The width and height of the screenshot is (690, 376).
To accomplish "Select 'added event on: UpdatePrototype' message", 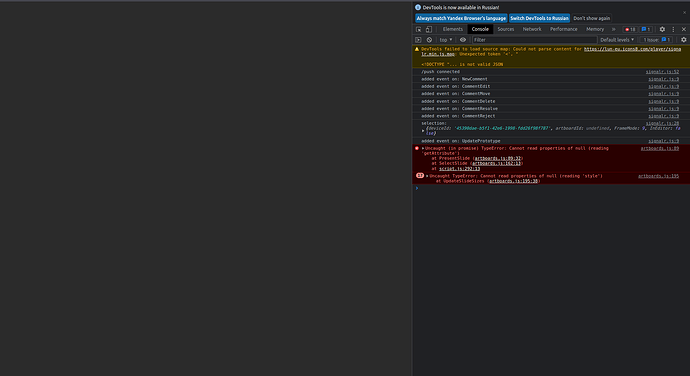I will click(x=461, y=141).
